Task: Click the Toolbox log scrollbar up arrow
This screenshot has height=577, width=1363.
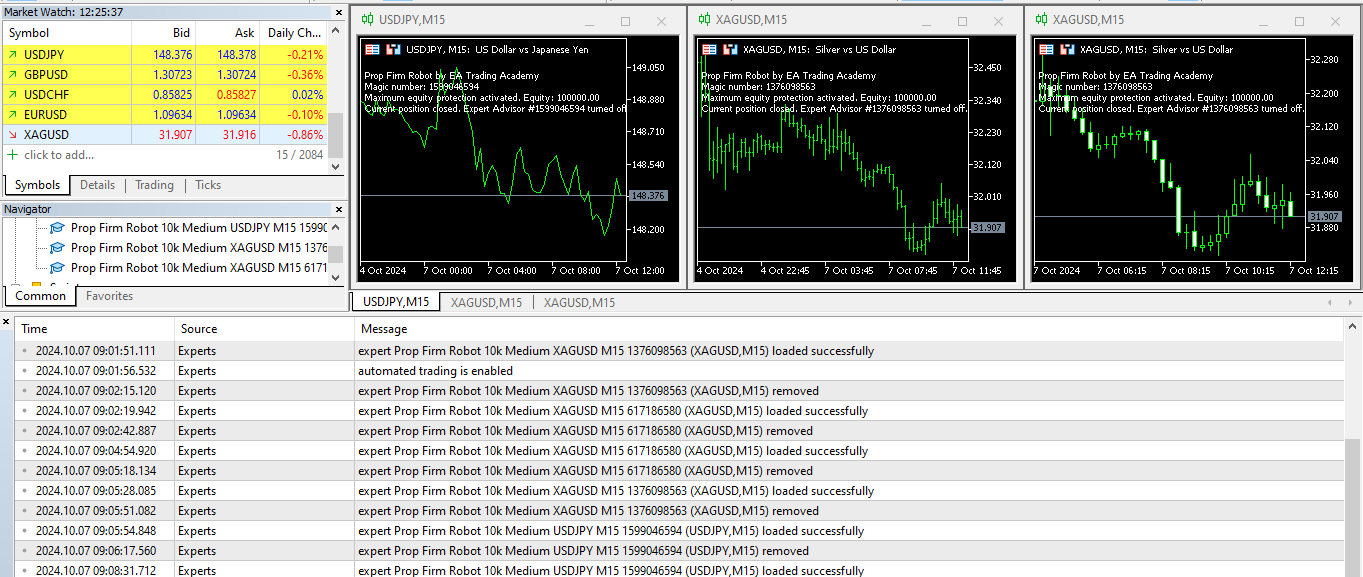Action: 1353,328
